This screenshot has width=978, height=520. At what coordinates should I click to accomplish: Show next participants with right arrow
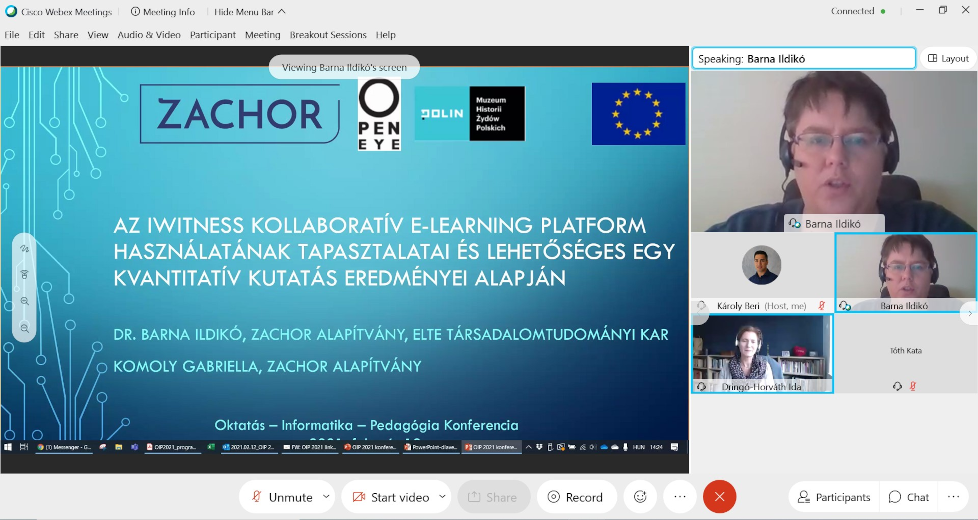click(969, 313)
